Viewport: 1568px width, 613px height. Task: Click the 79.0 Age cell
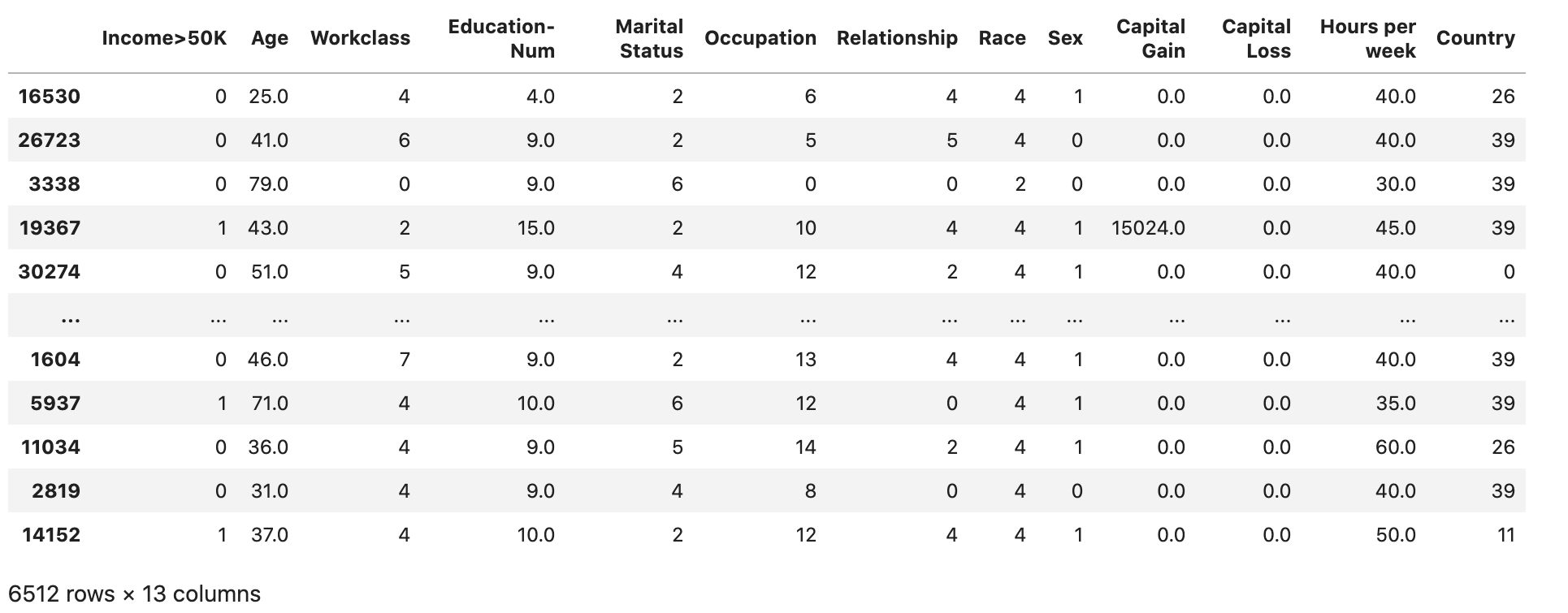(268, 184)
